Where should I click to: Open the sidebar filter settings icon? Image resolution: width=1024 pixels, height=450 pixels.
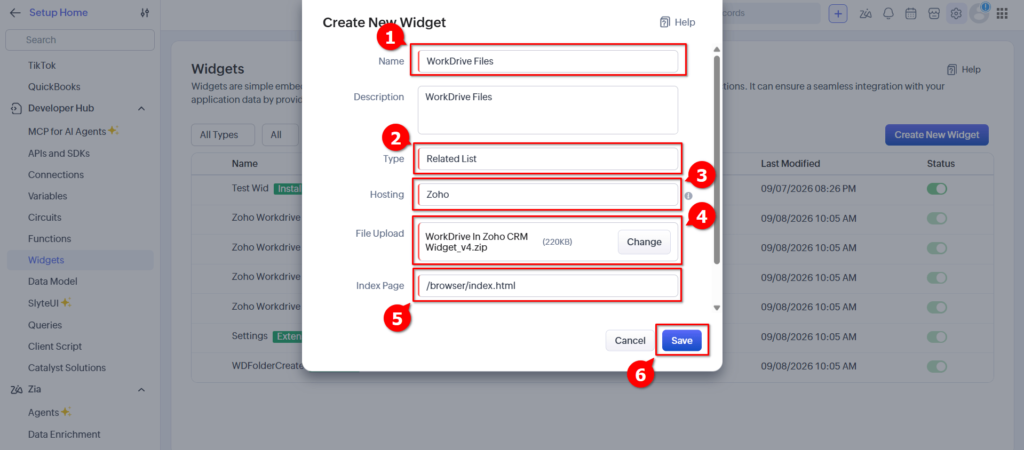144,13
